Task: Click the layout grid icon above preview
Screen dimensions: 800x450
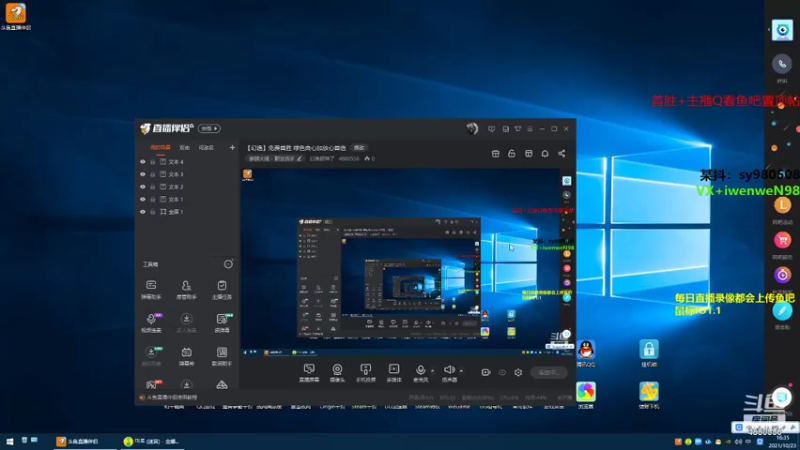Action: click(x=529, y=154)
